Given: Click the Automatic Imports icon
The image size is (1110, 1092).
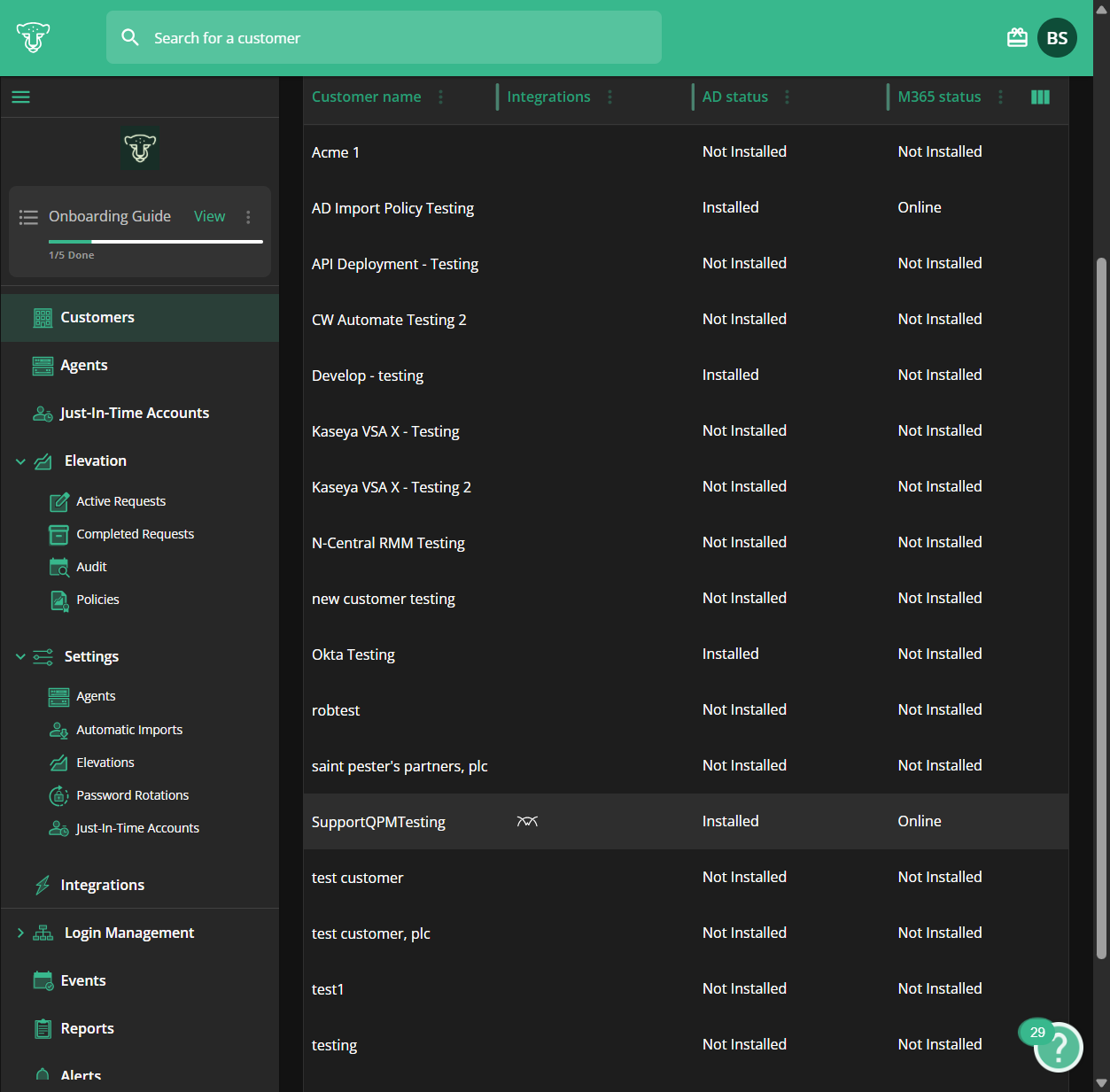Looking at the screenshot, I should [x=58, y=731].
